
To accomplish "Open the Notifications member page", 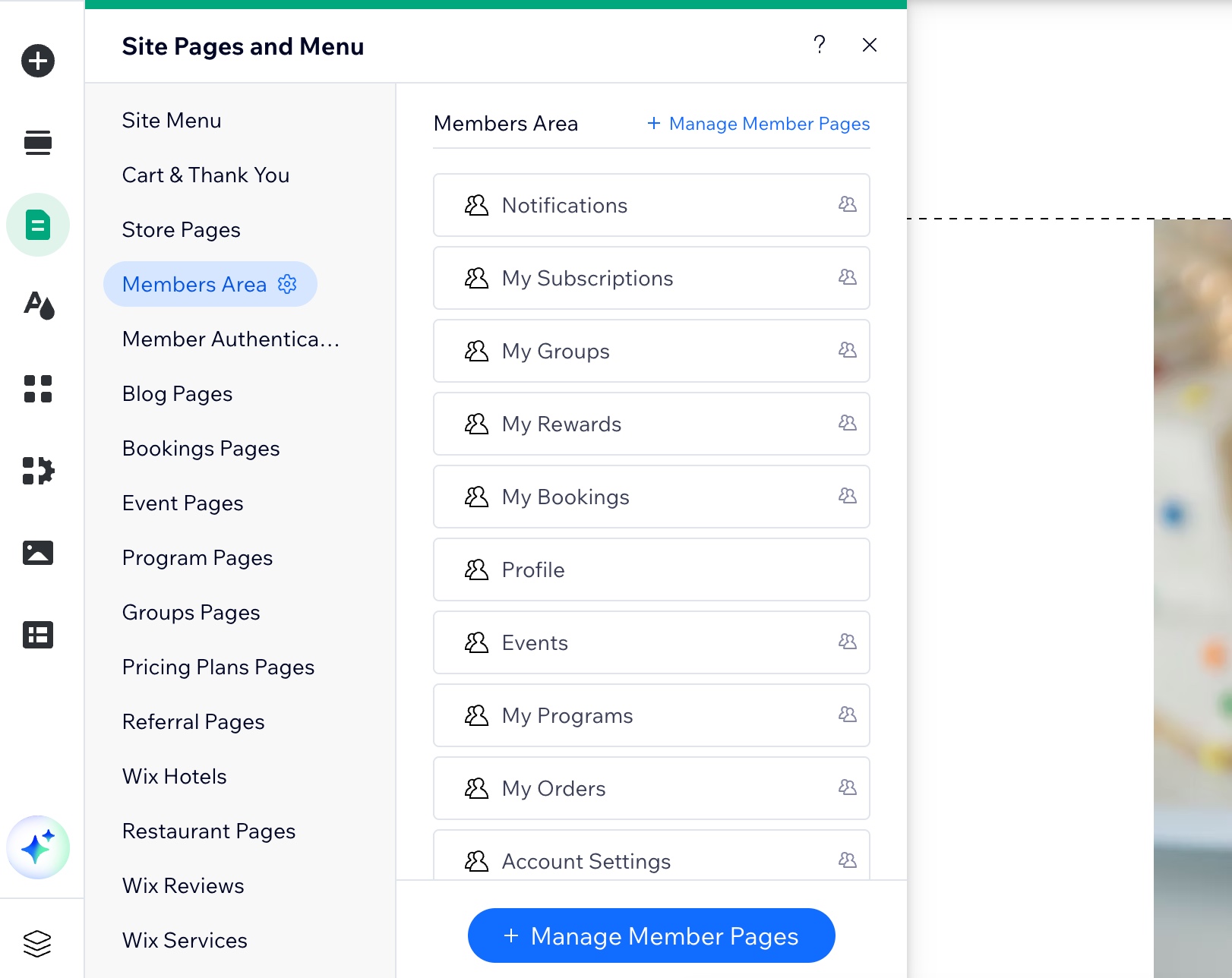I will pos(652,205).
